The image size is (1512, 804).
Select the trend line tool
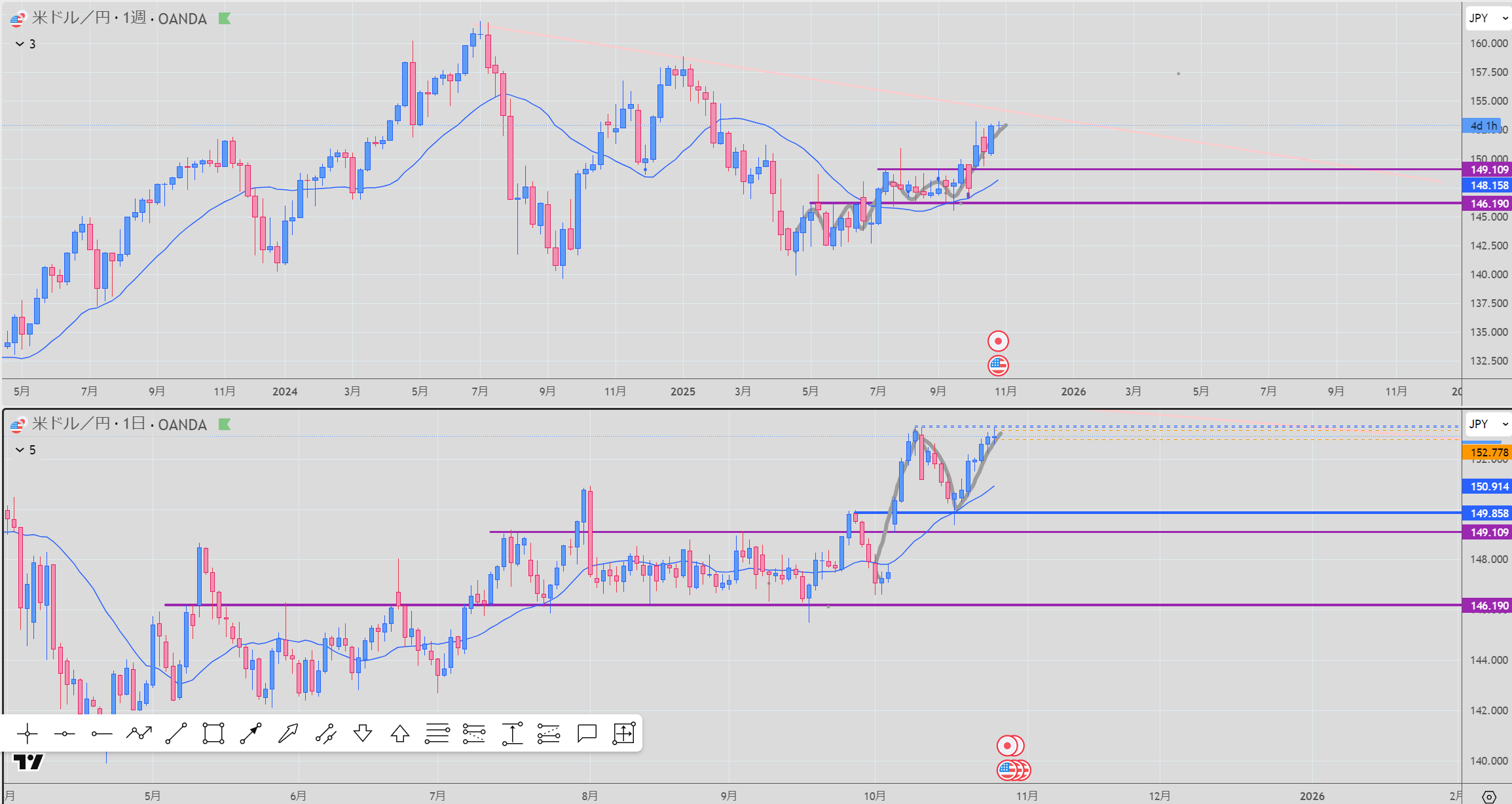[x=176, y=733]
